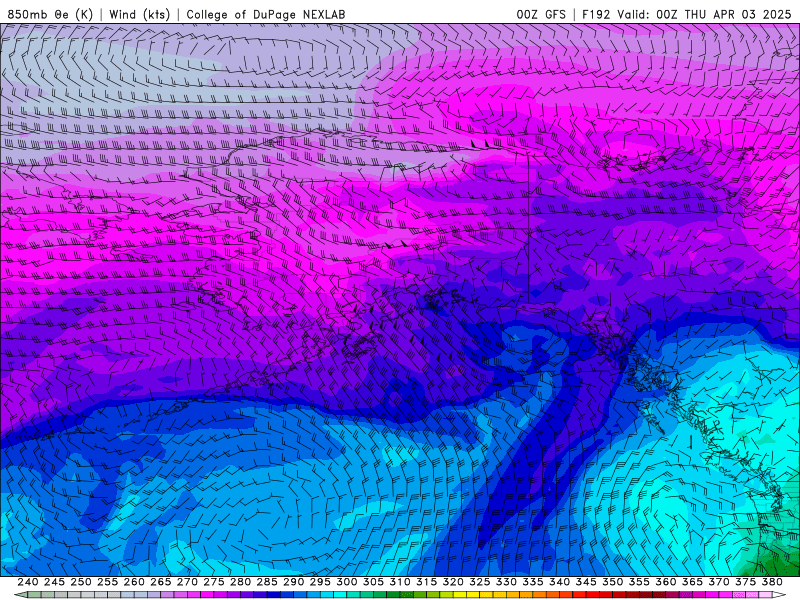
Task: Click the 240 legend value
Action: [x=28, y=582]
